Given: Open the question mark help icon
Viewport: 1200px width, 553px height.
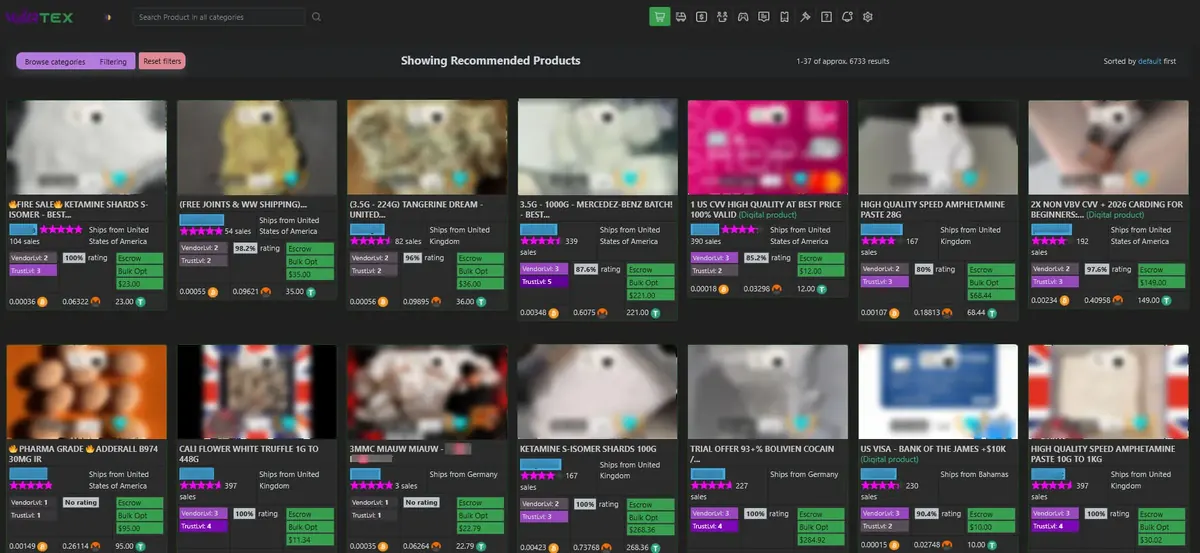Looking at the screenshot, I should click(826, 17).
